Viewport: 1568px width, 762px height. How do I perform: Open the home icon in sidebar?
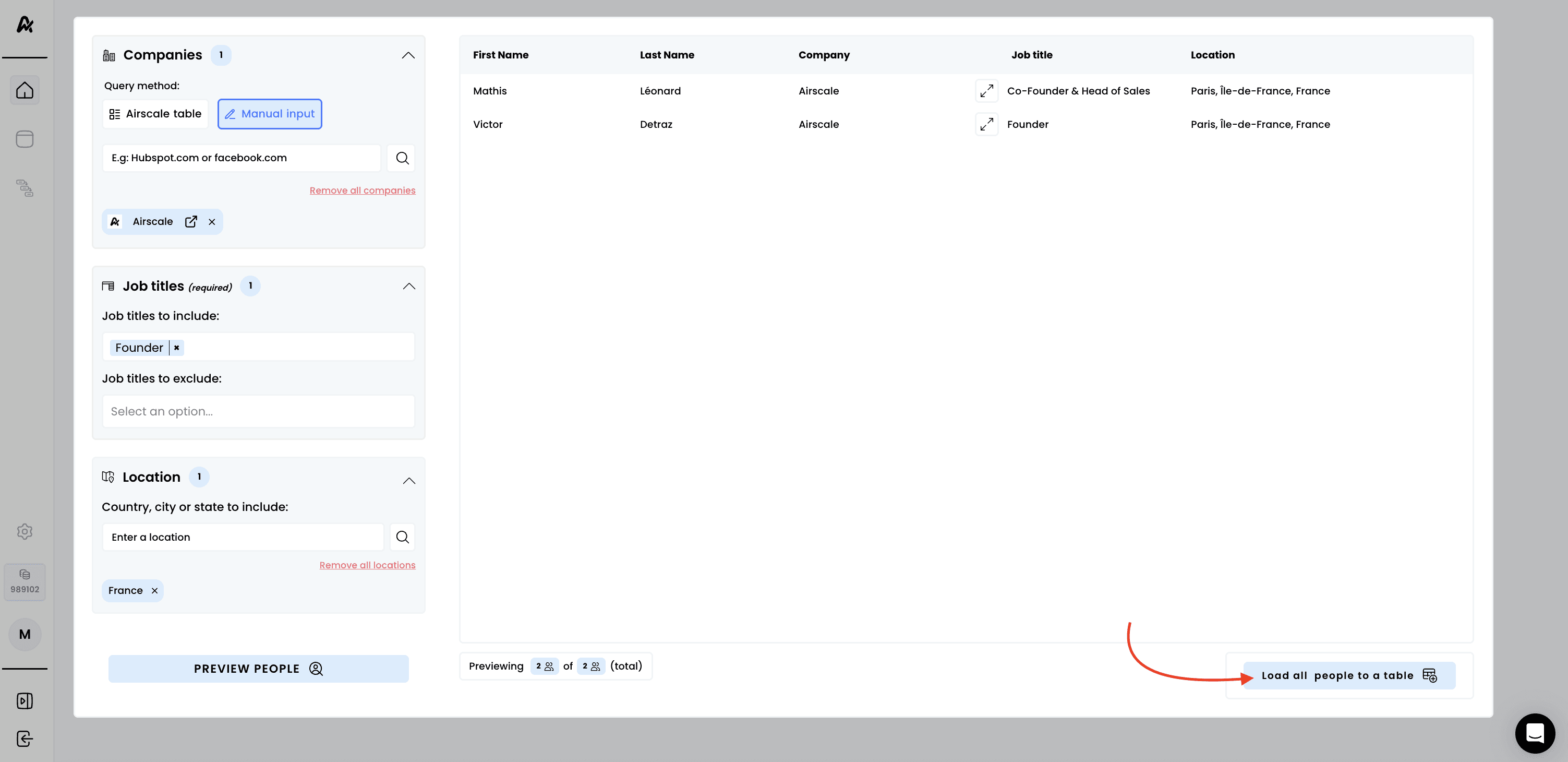[25, 90]
